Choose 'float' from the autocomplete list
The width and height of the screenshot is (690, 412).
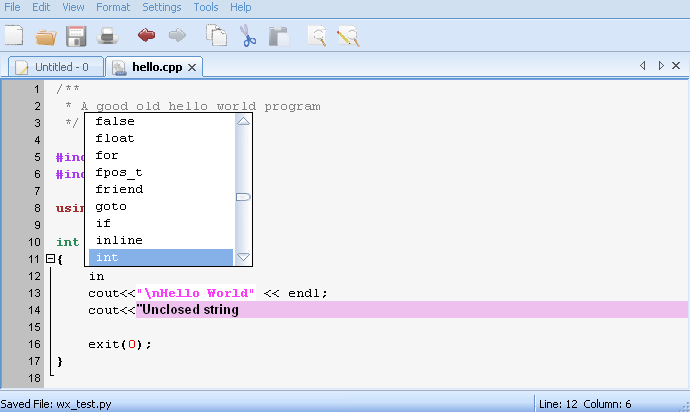point(161,138)
